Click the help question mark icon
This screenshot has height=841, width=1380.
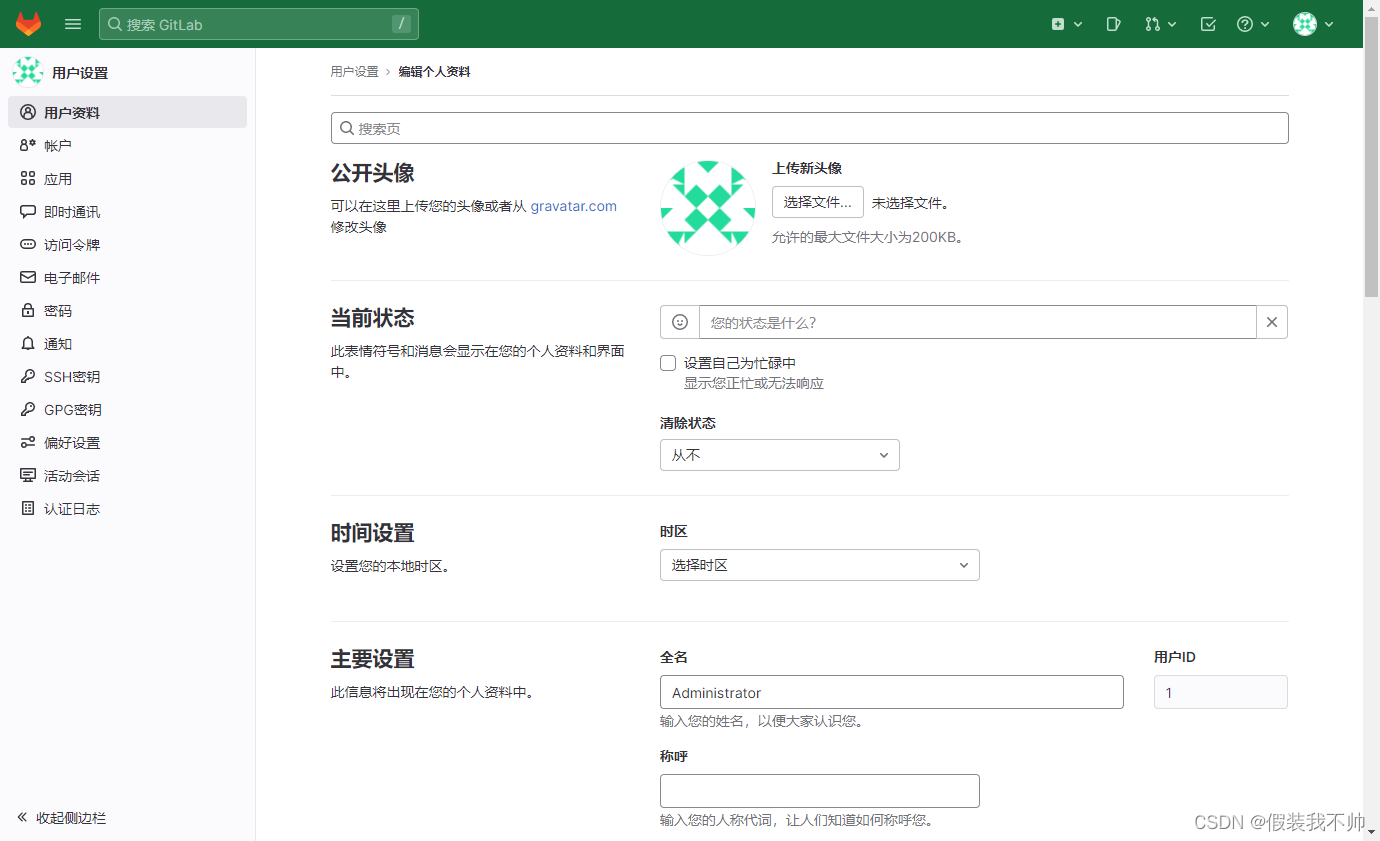point(1247,23)
